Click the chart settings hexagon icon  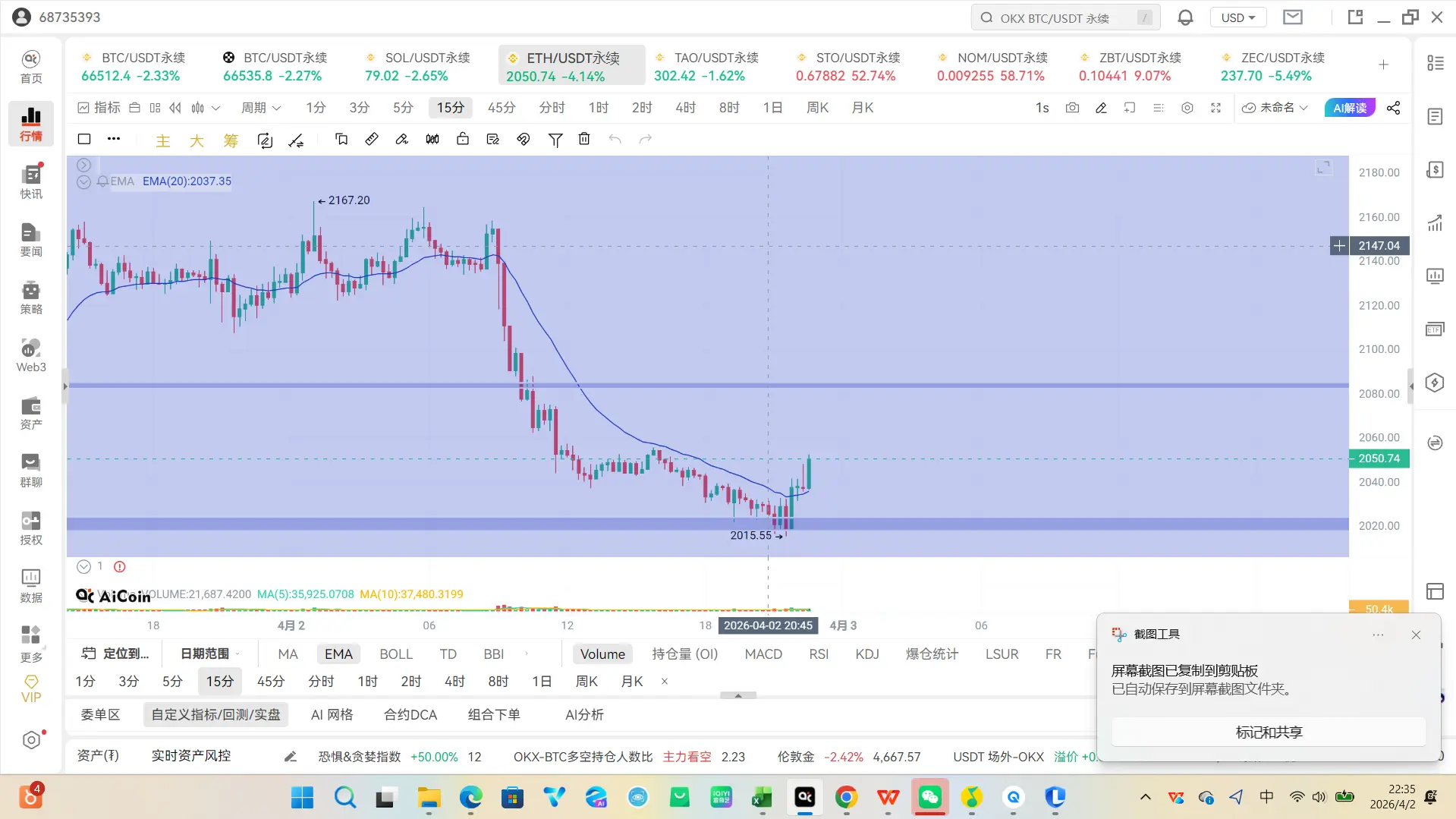tap(1187, 108)
